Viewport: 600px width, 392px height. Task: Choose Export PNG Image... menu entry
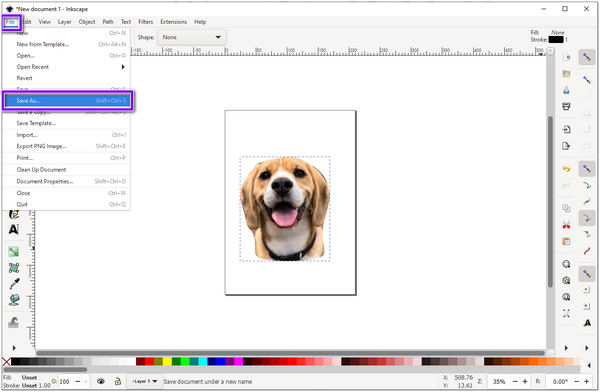[67, 146]
